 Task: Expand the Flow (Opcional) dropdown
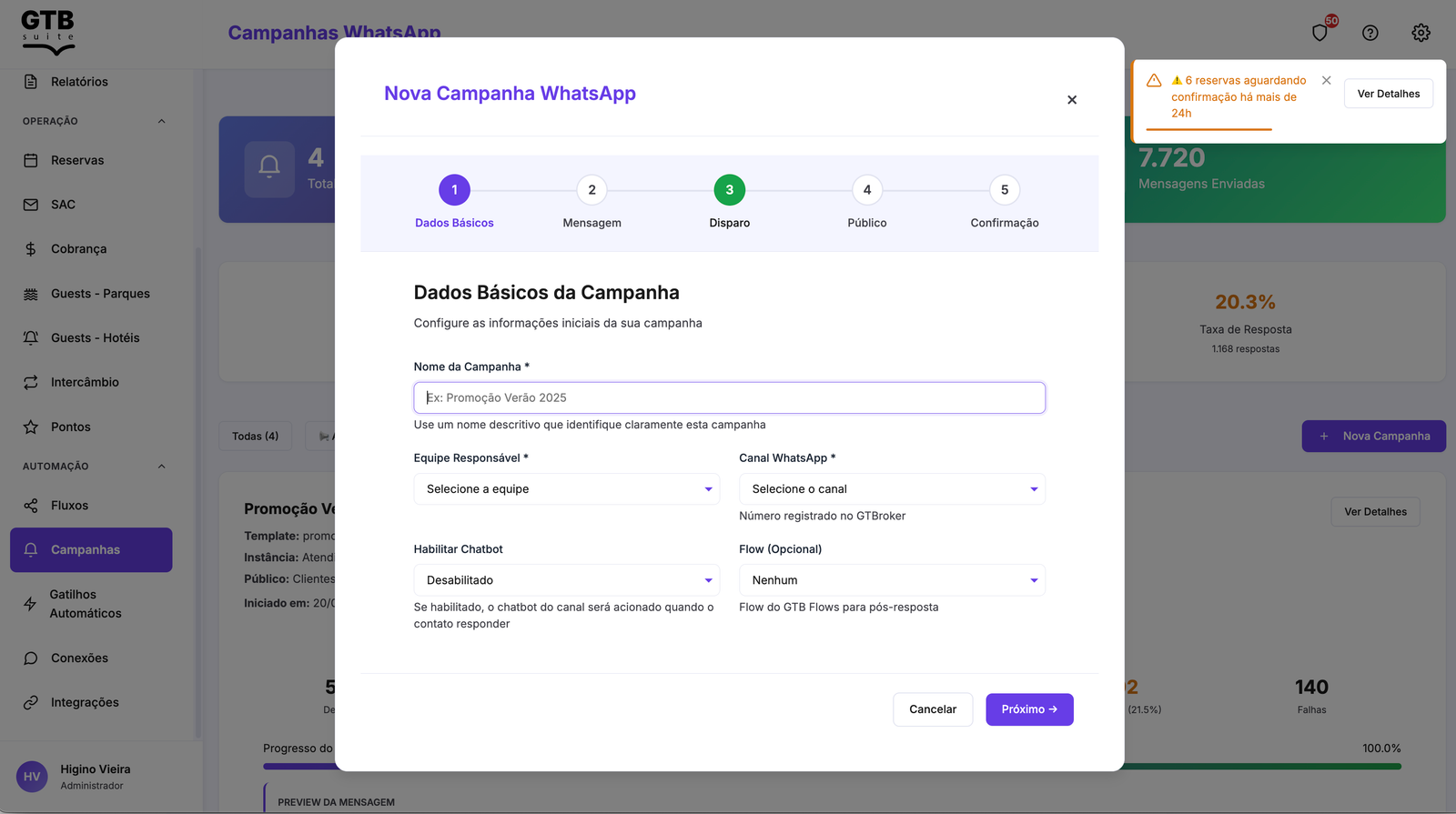tap(892, 580)
